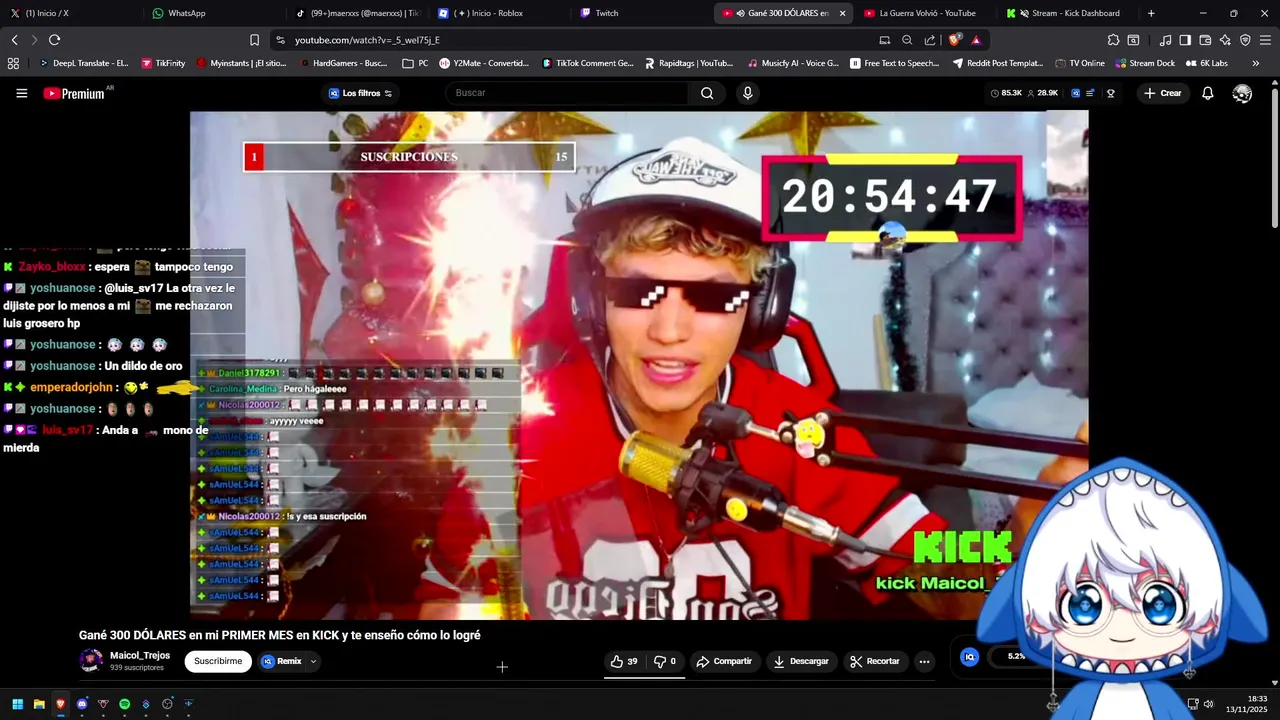Bookmark this page icon
Screen dimensions: 1280x720
pos(254,40)
